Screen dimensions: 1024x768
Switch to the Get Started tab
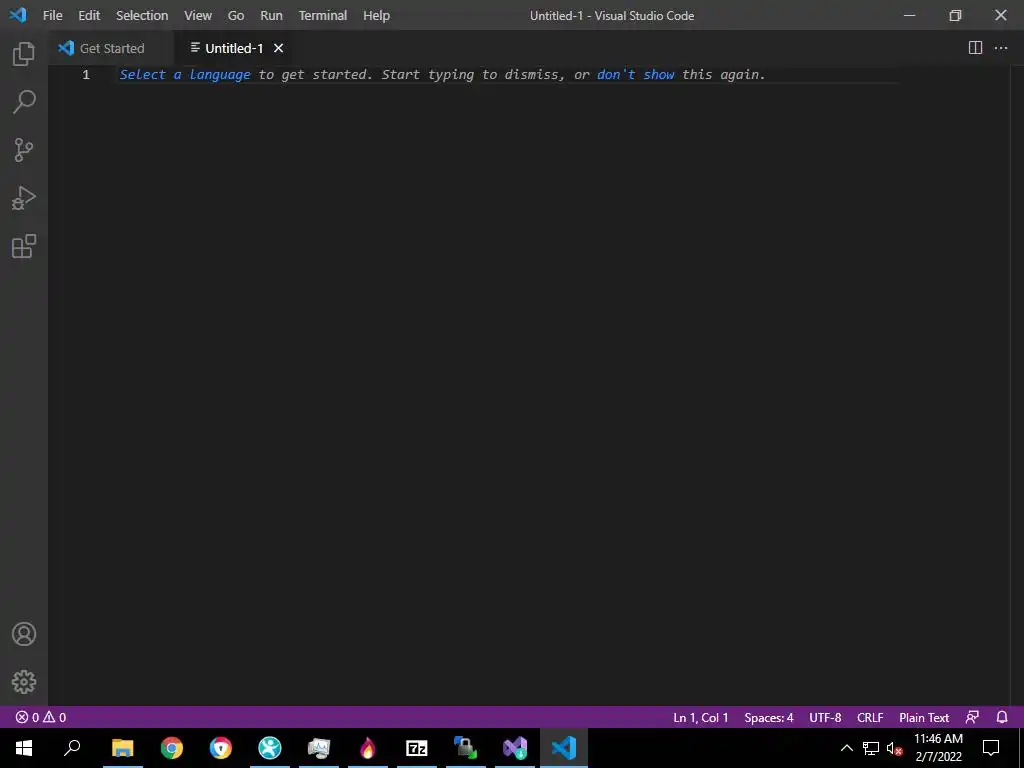(x=111, y=48)
